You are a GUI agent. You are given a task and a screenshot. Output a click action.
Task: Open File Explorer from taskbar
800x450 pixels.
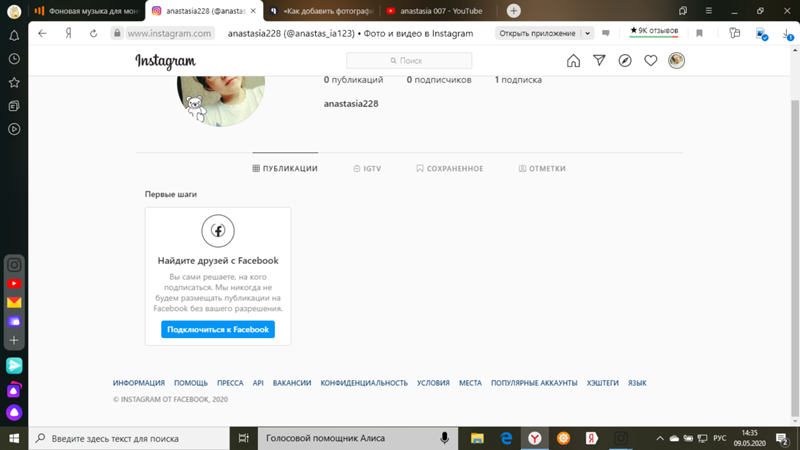click(x=478, y=438)
